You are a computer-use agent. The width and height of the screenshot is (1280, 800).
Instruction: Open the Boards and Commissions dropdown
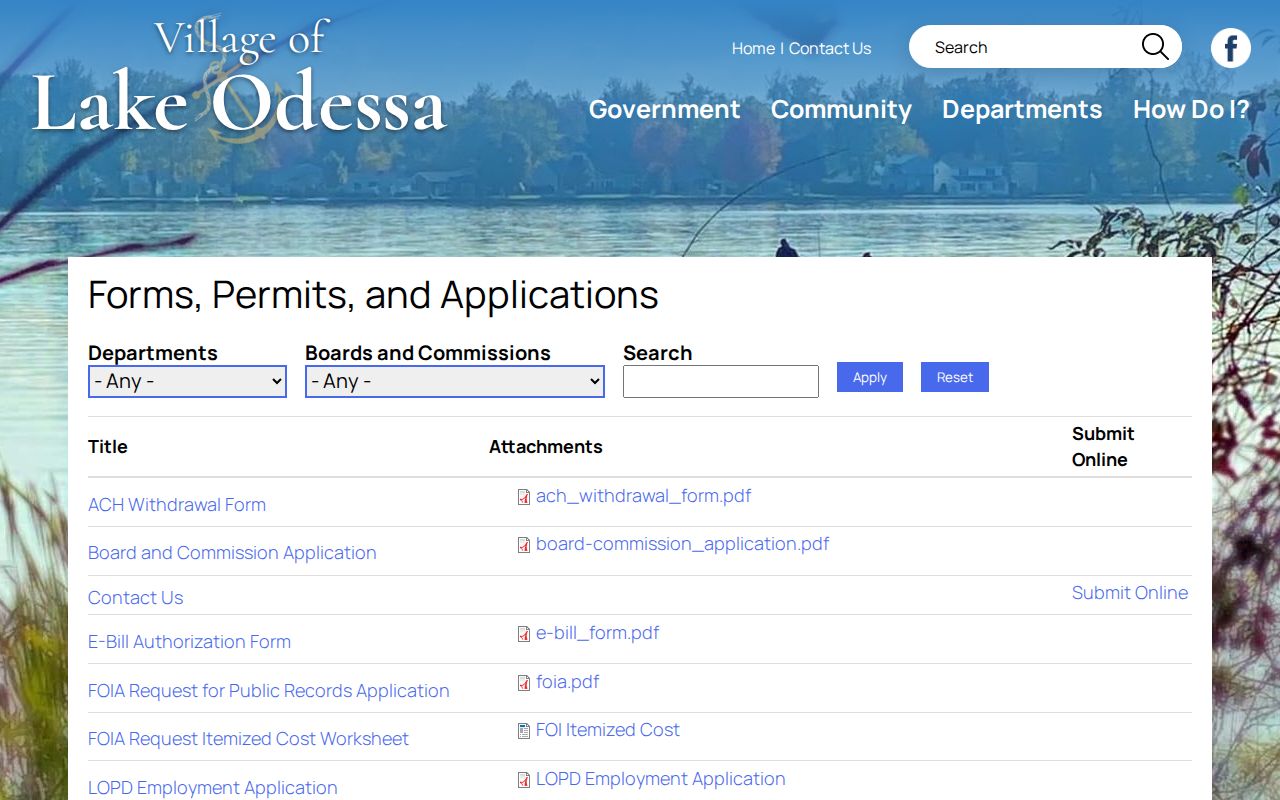(455, 381)
